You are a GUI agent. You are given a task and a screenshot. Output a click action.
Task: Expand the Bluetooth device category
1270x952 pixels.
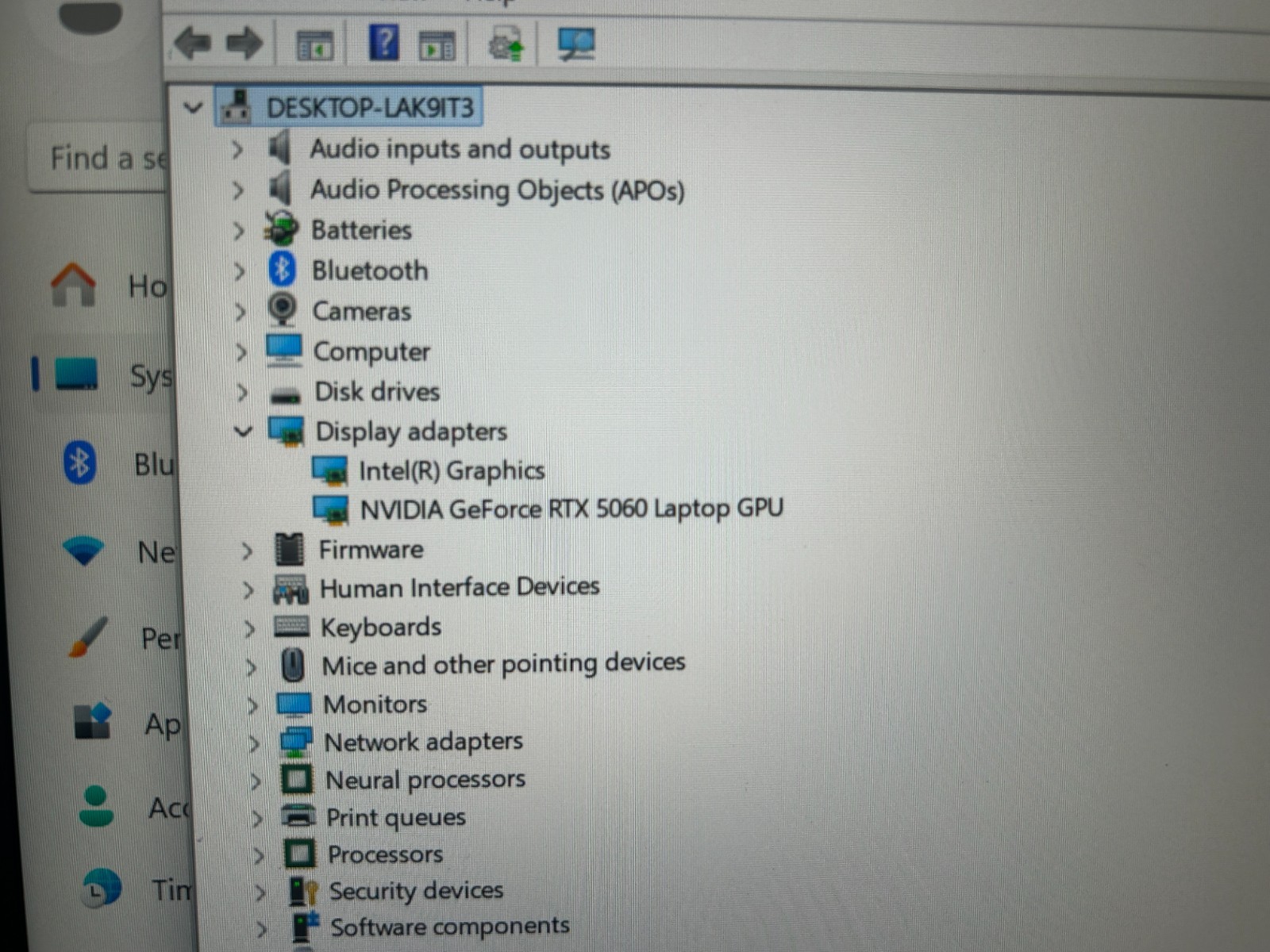(x=239, y=271)
